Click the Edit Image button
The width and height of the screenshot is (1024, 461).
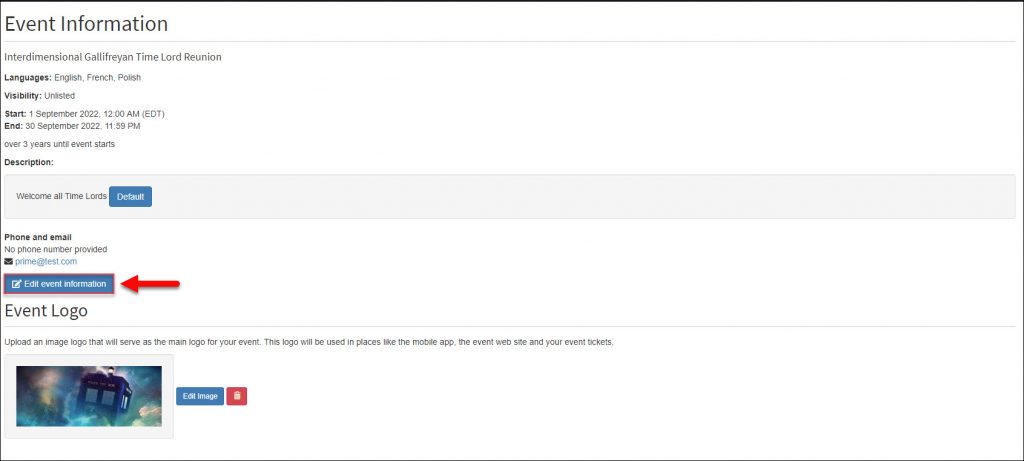click(200, 396)
